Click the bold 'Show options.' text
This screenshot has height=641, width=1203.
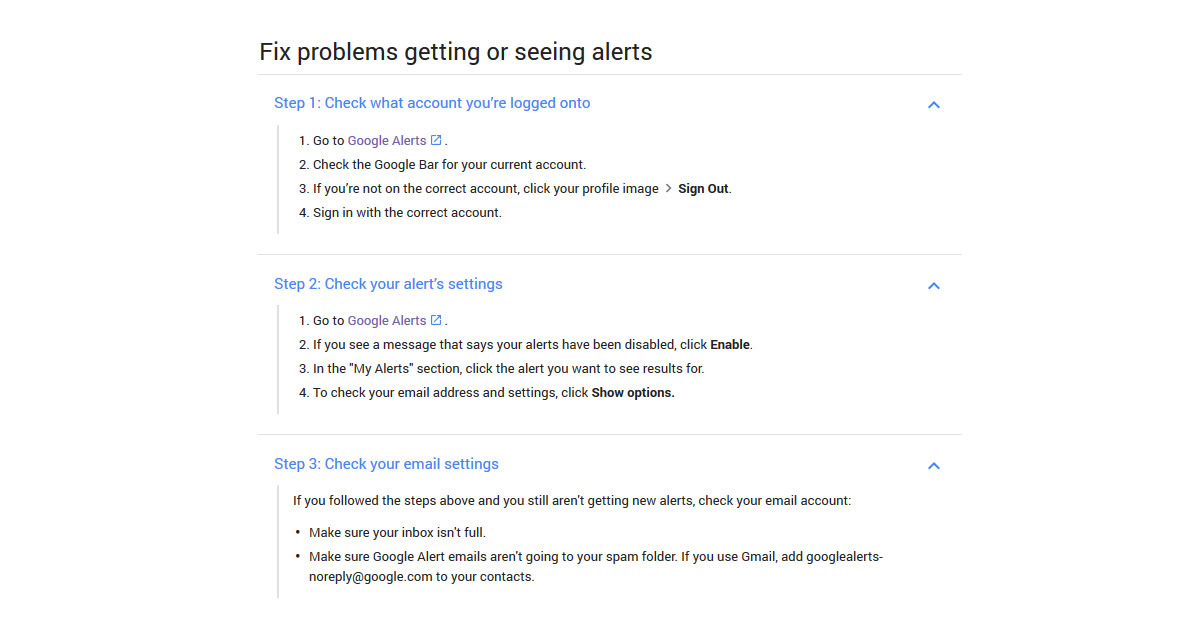click(633, 393)
